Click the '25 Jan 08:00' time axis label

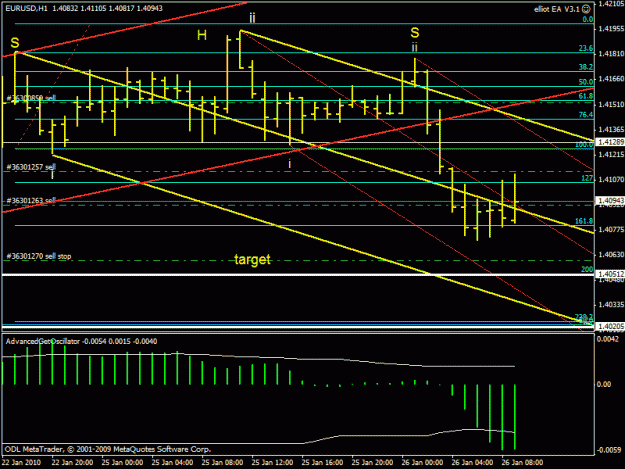point(222,463)
